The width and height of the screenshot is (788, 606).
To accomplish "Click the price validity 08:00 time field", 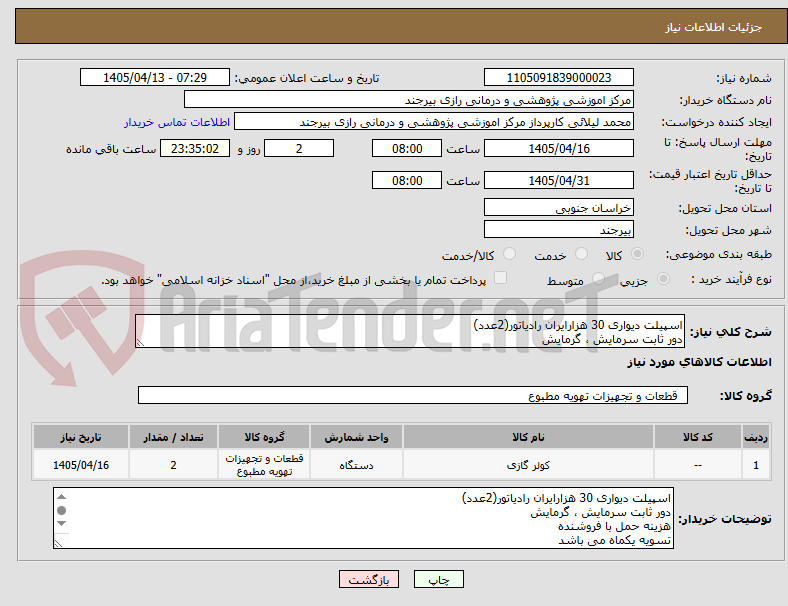I will point(407,180).
